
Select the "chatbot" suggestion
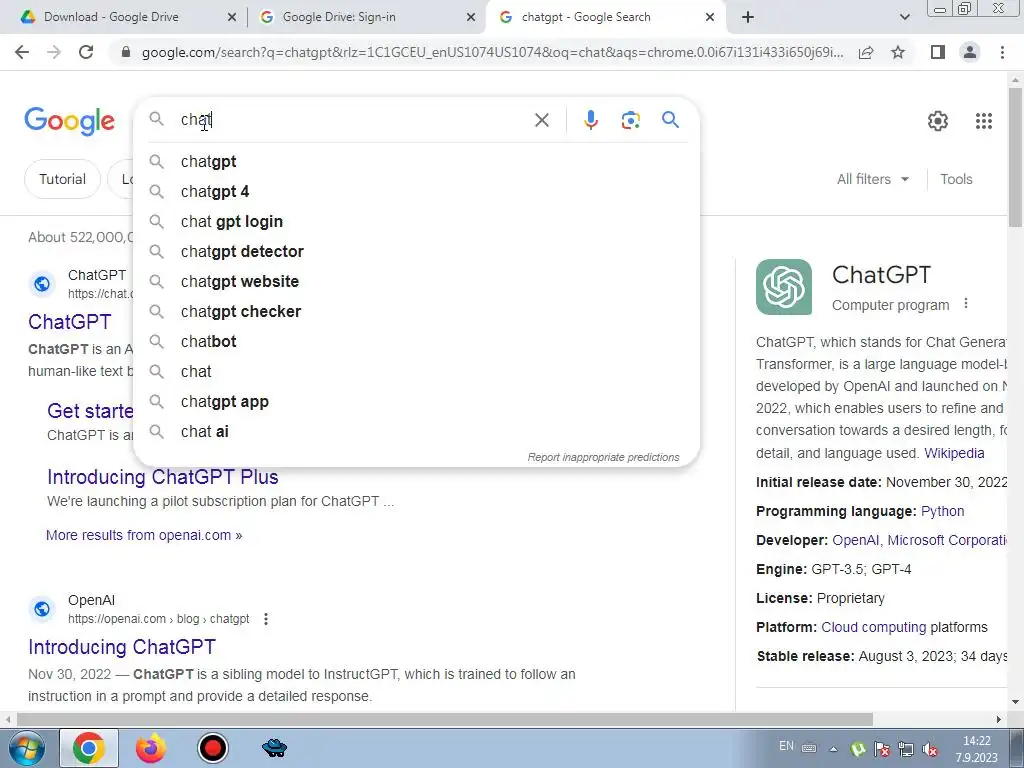(417, 342)
